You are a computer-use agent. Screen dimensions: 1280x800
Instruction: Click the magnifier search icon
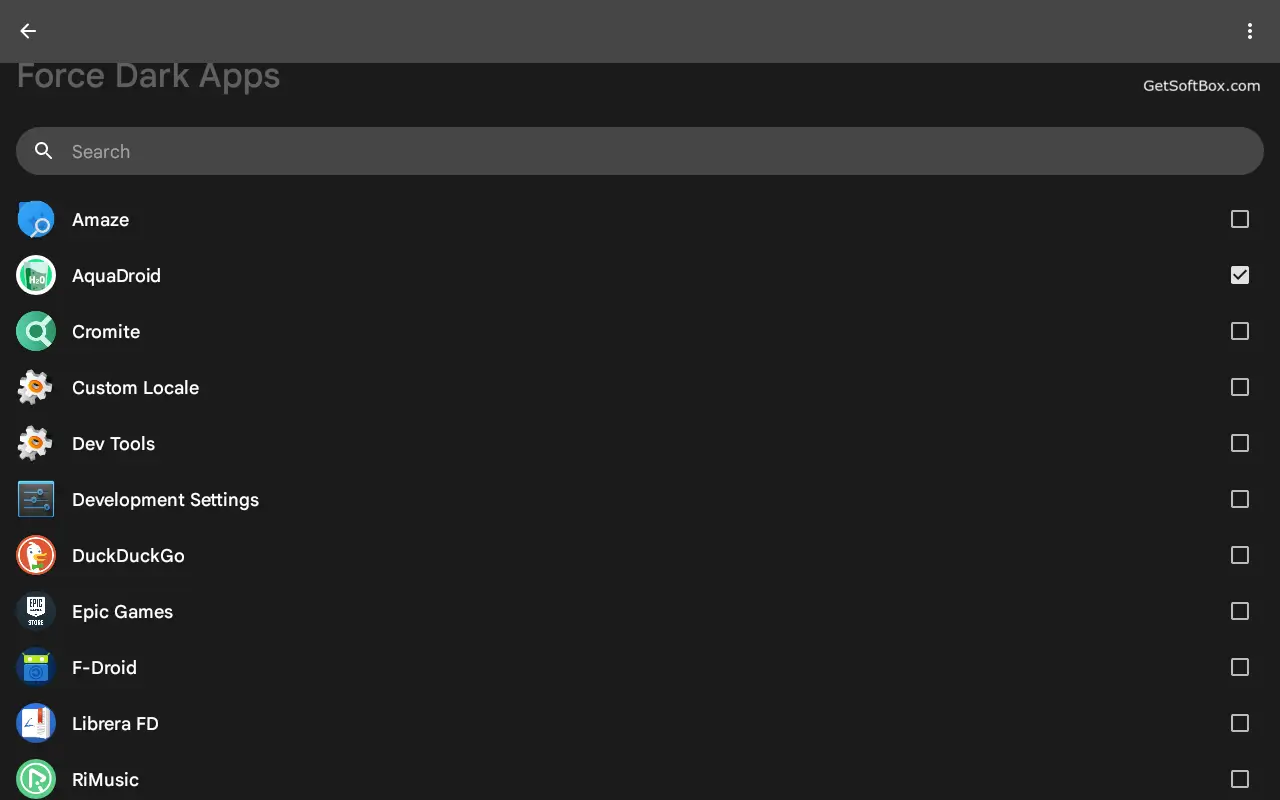pyautogui.click(x=43, y=151)
